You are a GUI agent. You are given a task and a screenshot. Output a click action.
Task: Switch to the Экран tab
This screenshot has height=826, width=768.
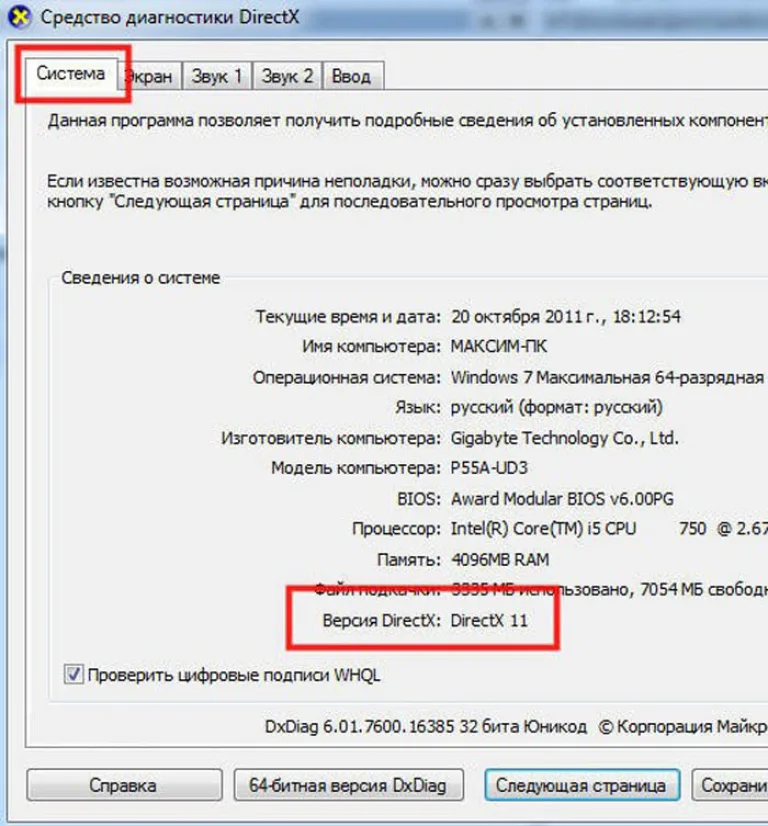point(149,76)
